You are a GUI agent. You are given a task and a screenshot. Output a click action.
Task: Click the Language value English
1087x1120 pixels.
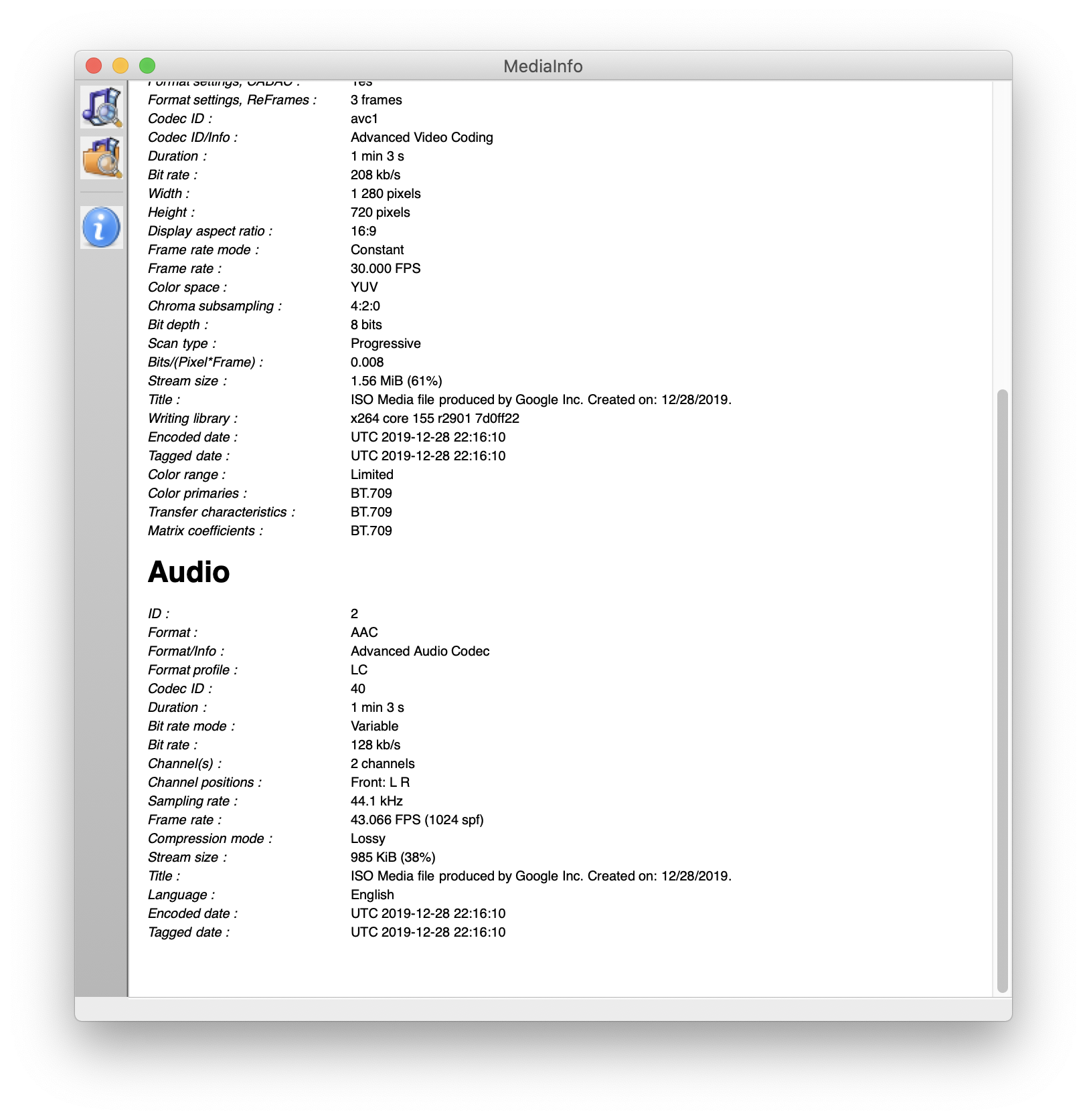pos(372,895)
